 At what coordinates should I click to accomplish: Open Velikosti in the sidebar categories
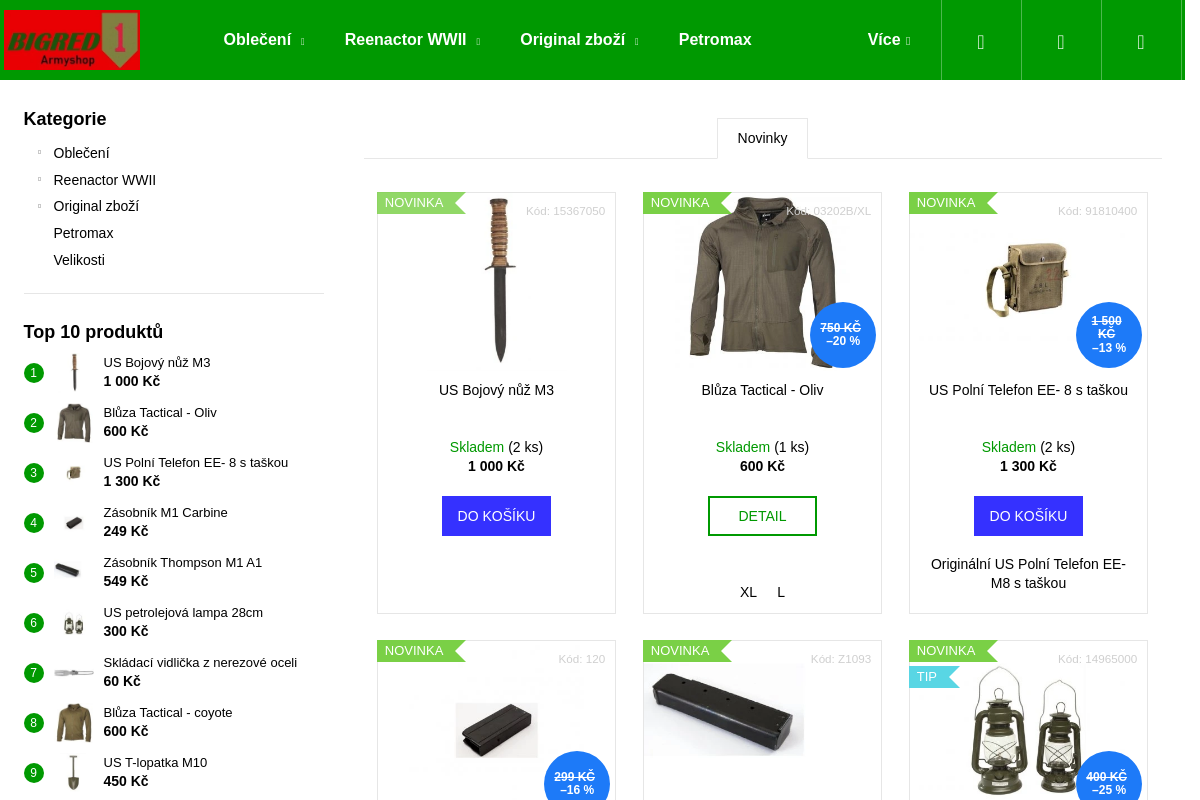pyautogui.click(x=79, y=260)
